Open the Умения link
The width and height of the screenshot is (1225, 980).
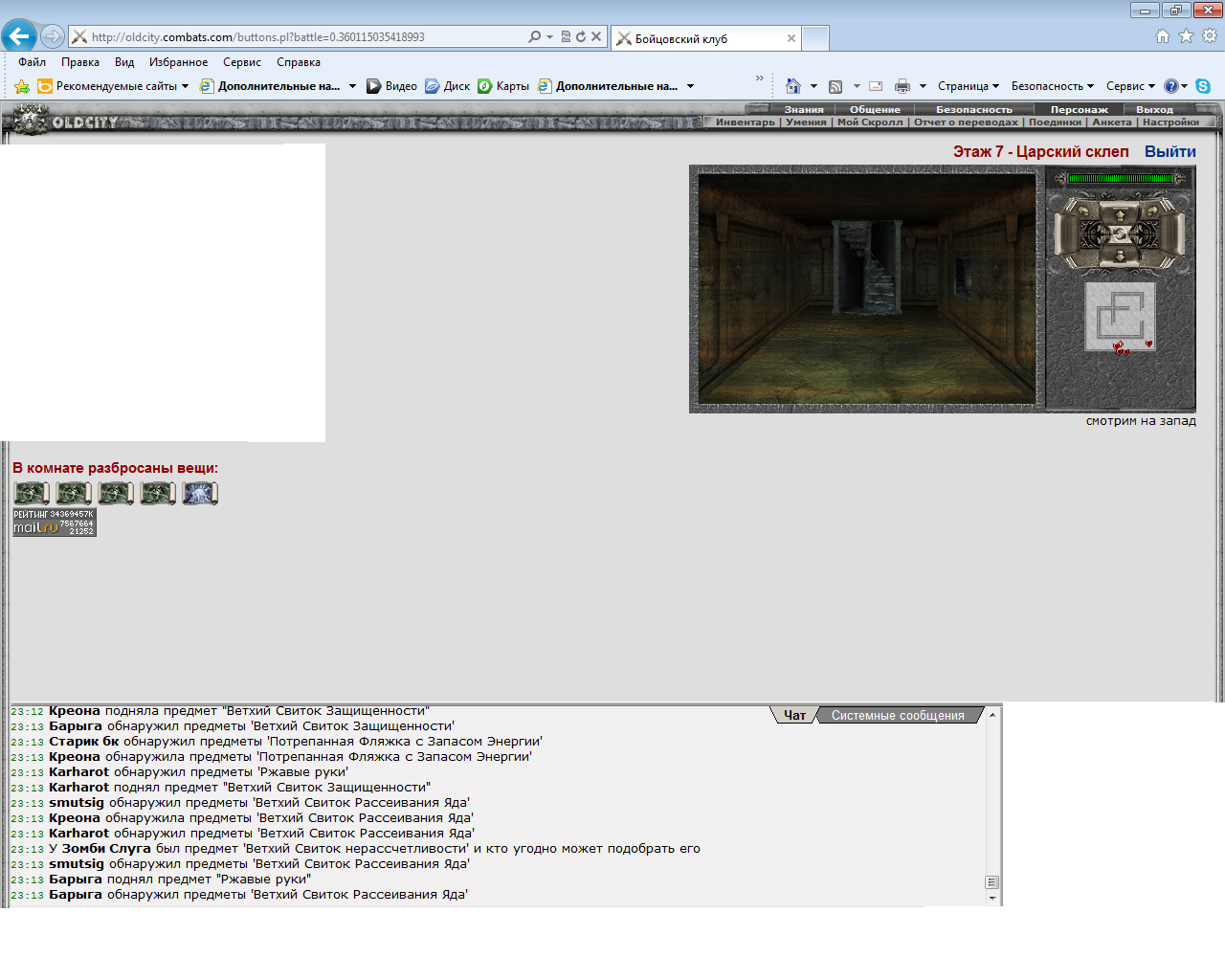coord(806,122)
